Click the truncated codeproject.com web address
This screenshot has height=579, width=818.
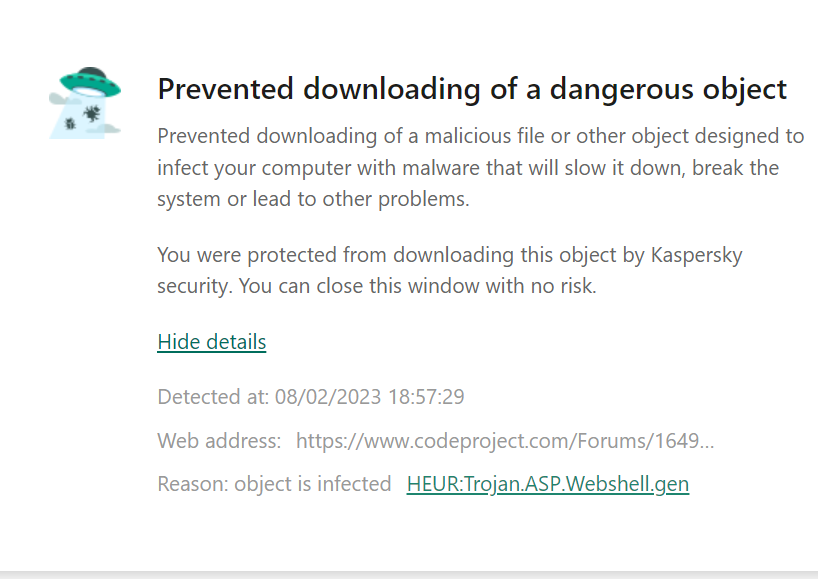click(504, 441)
